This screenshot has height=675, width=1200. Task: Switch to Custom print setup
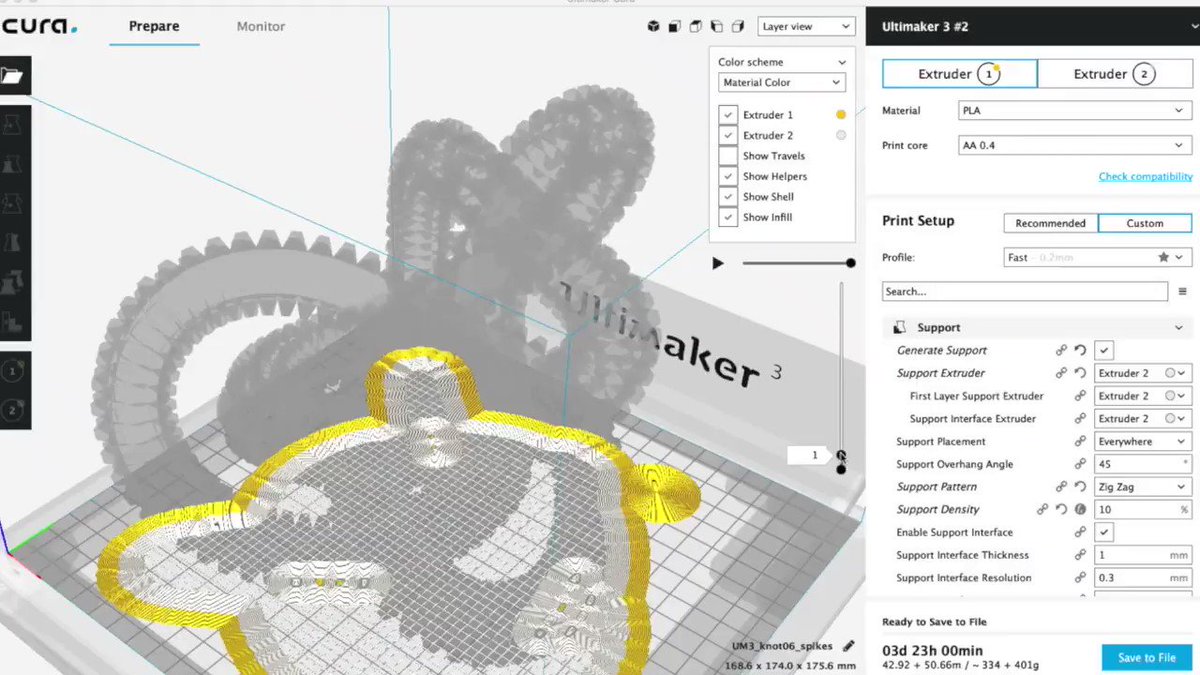click(1145, 223)
